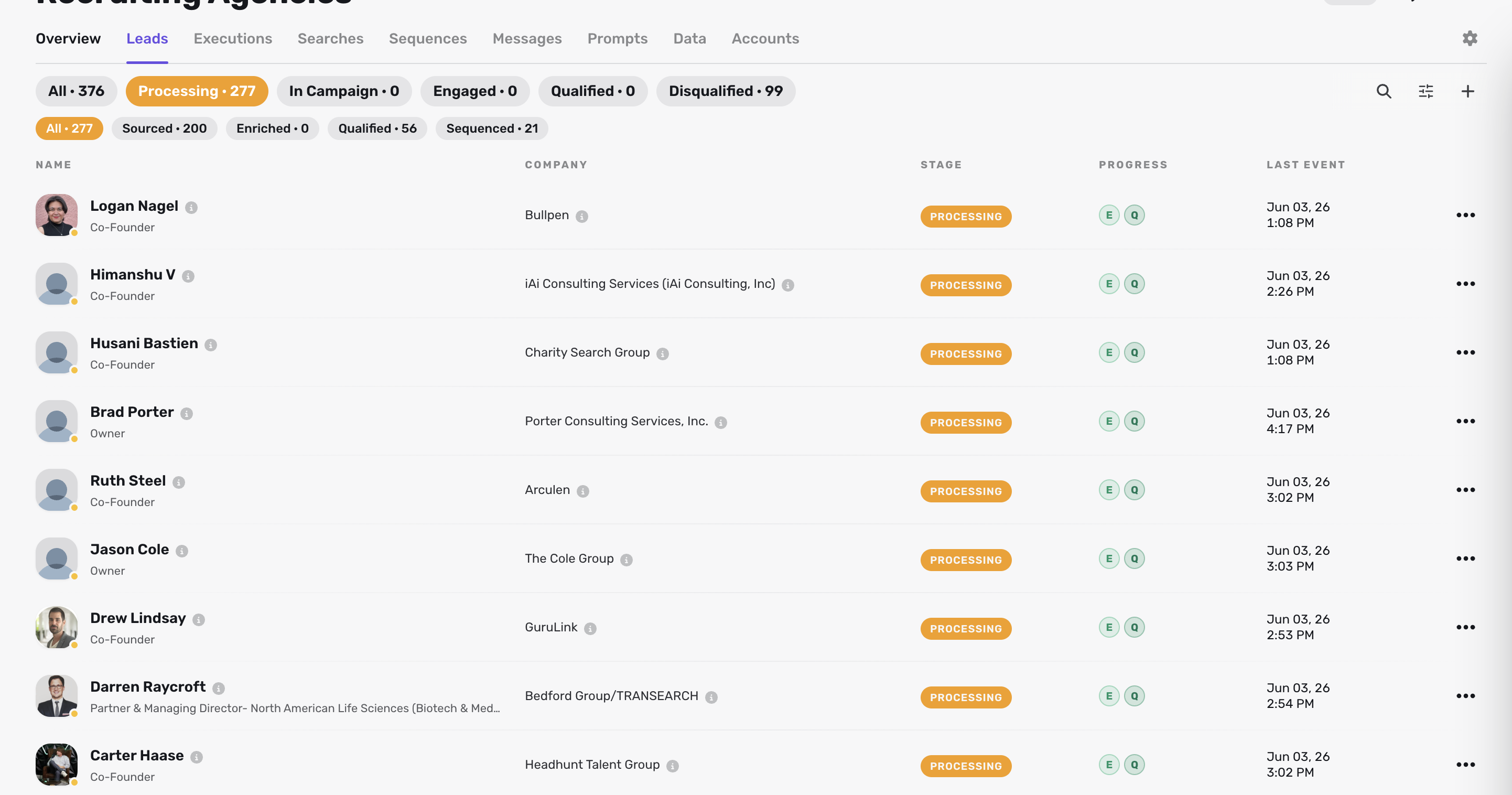Open info icon beside Charity Search Group

(x=663, y=353)
